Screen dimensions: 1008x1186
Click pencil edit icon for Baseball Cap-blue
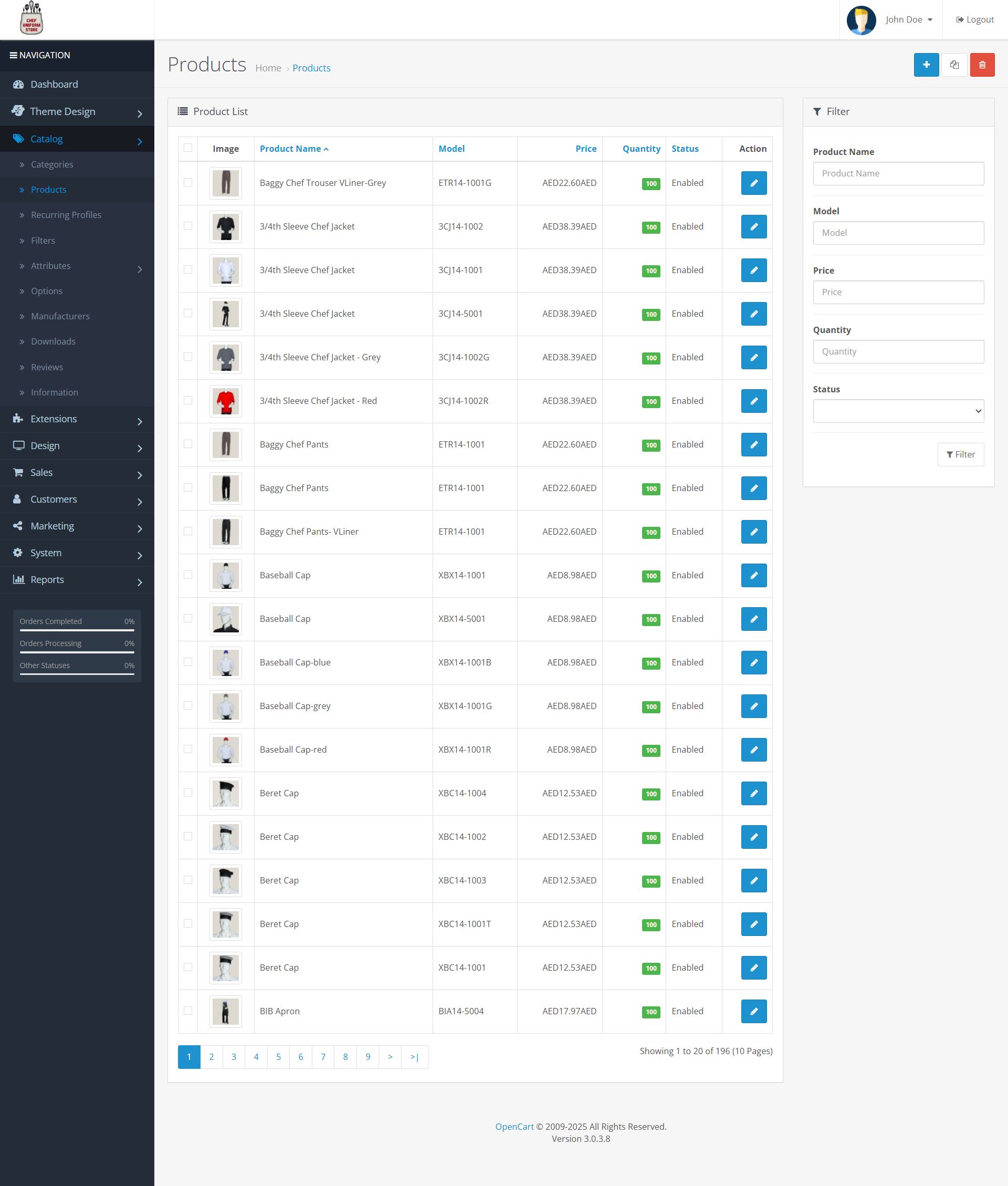[x=753, y=662]
